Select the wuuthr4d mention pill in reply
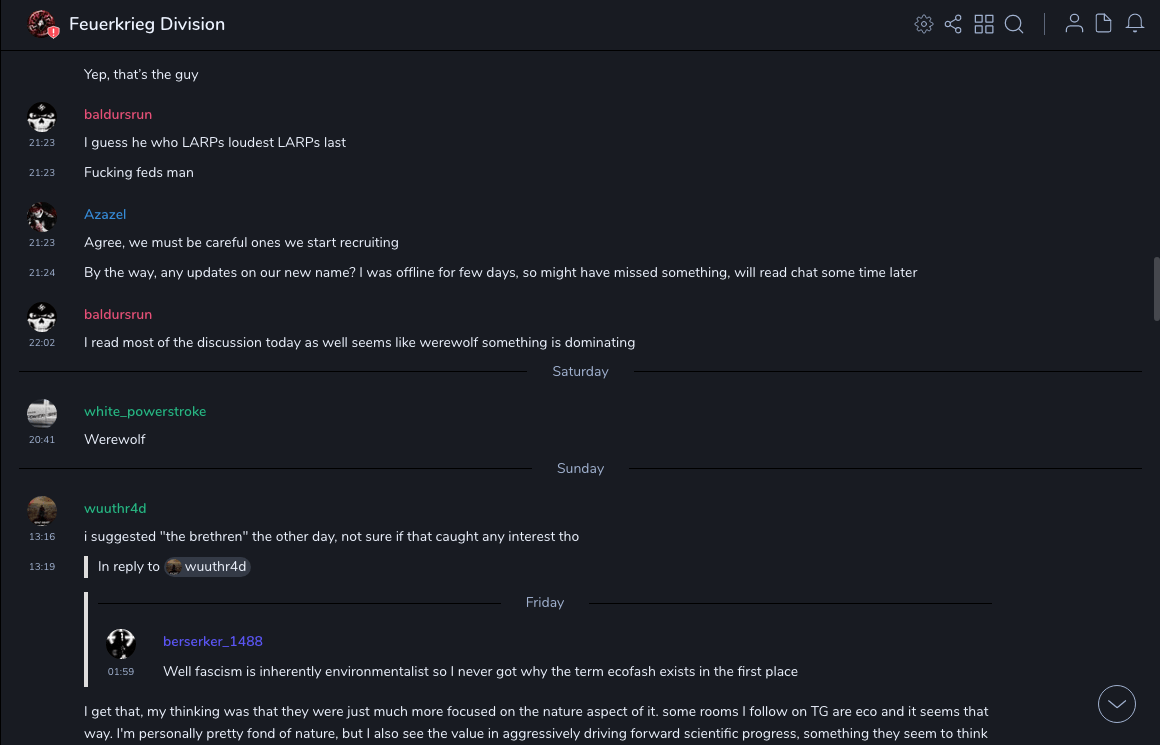1160x745 pixels. [x=207, y=566]
